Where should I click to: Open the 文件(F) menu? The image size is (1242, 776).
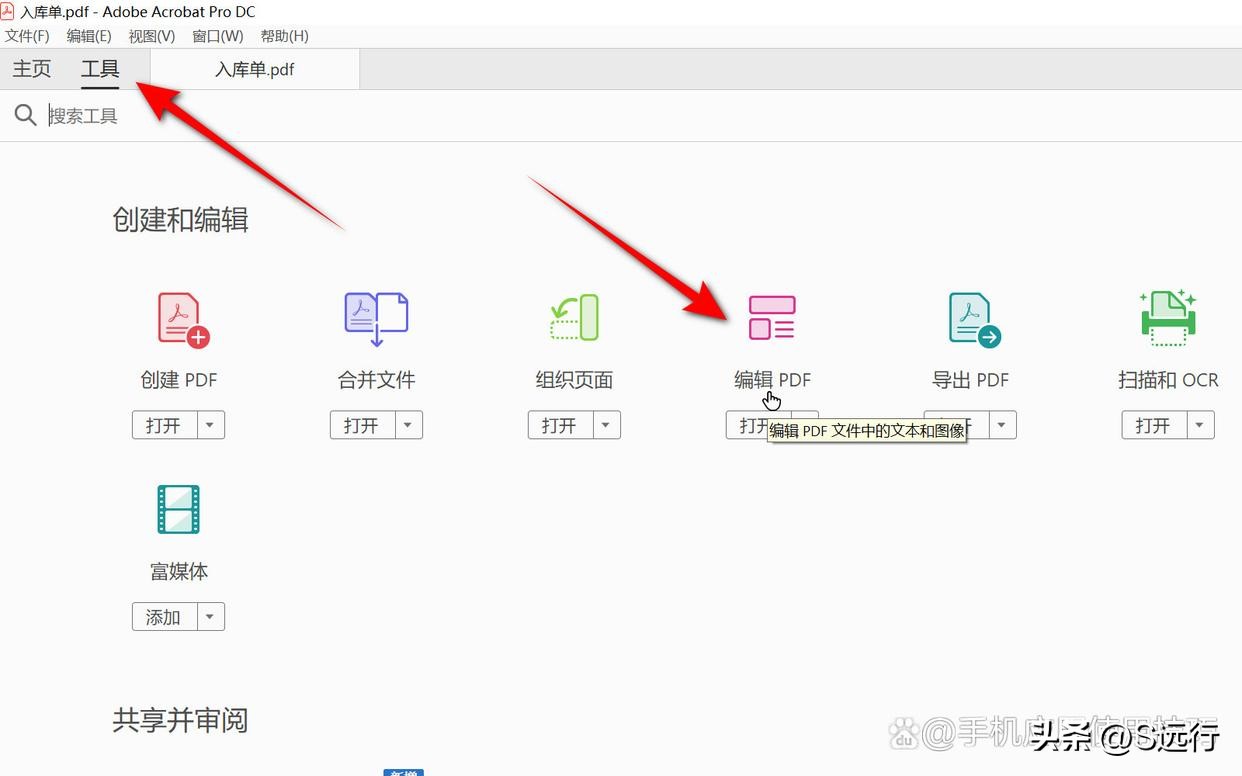(27, 36)
